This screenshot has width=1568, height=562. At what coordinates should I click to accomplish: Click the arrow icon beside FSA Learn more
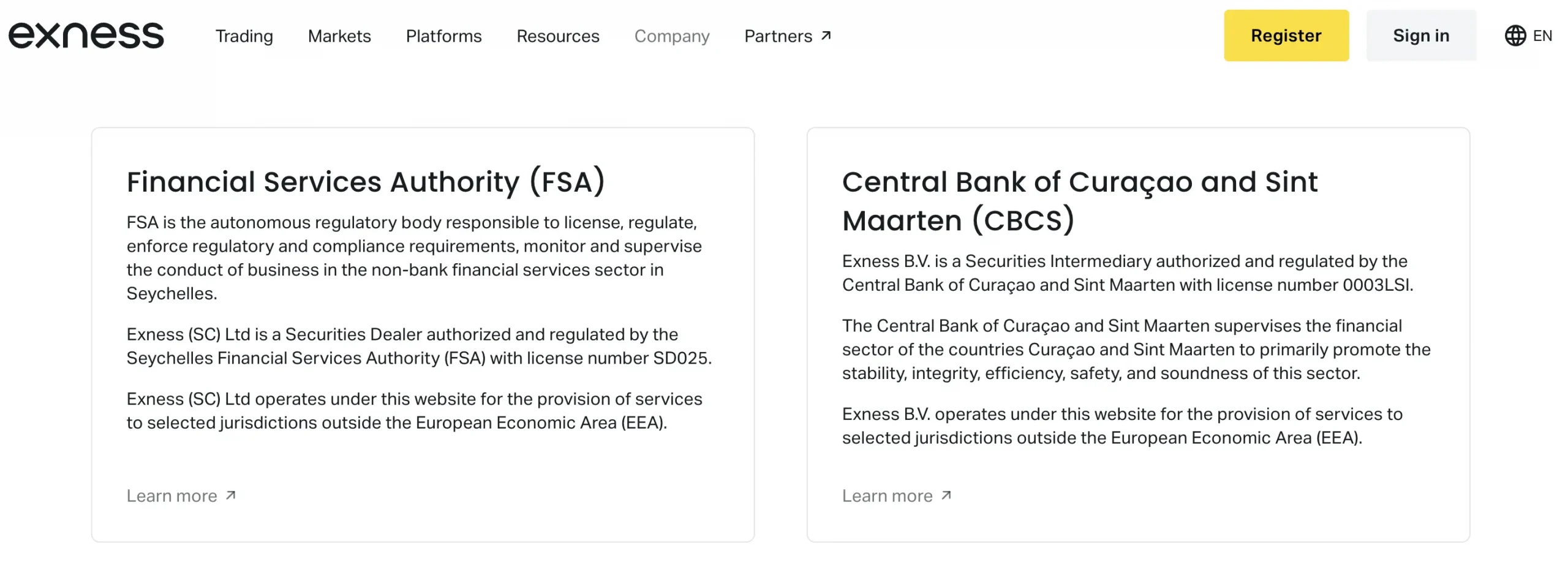(x=231, y=495)
